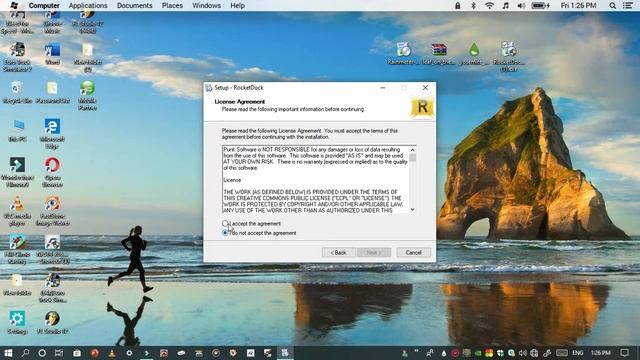Select the RocketDock installer desktop icon
Image resolution: width=640 pixels, height=360 pixels.
pyautogui.click(x=509, y=56)
